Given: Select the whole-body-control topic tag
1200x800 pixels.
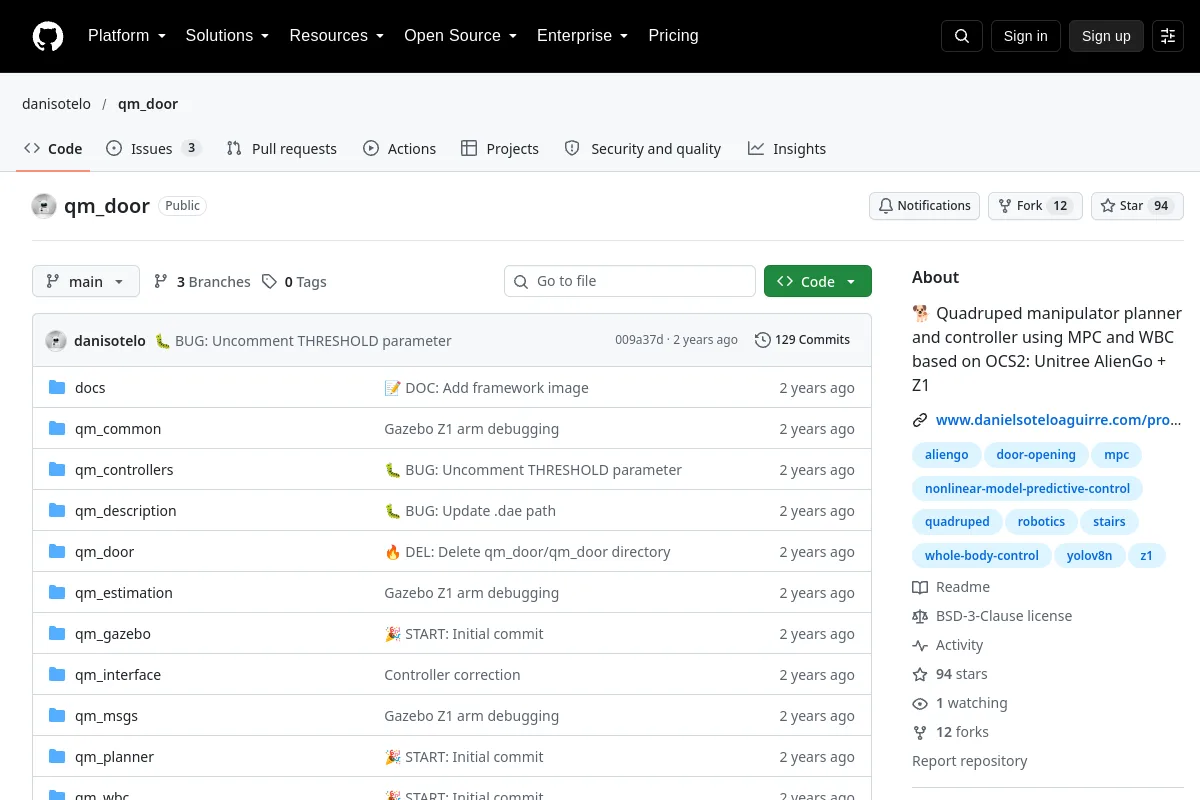Looking at the screenshot, I should tap(981, 556).
